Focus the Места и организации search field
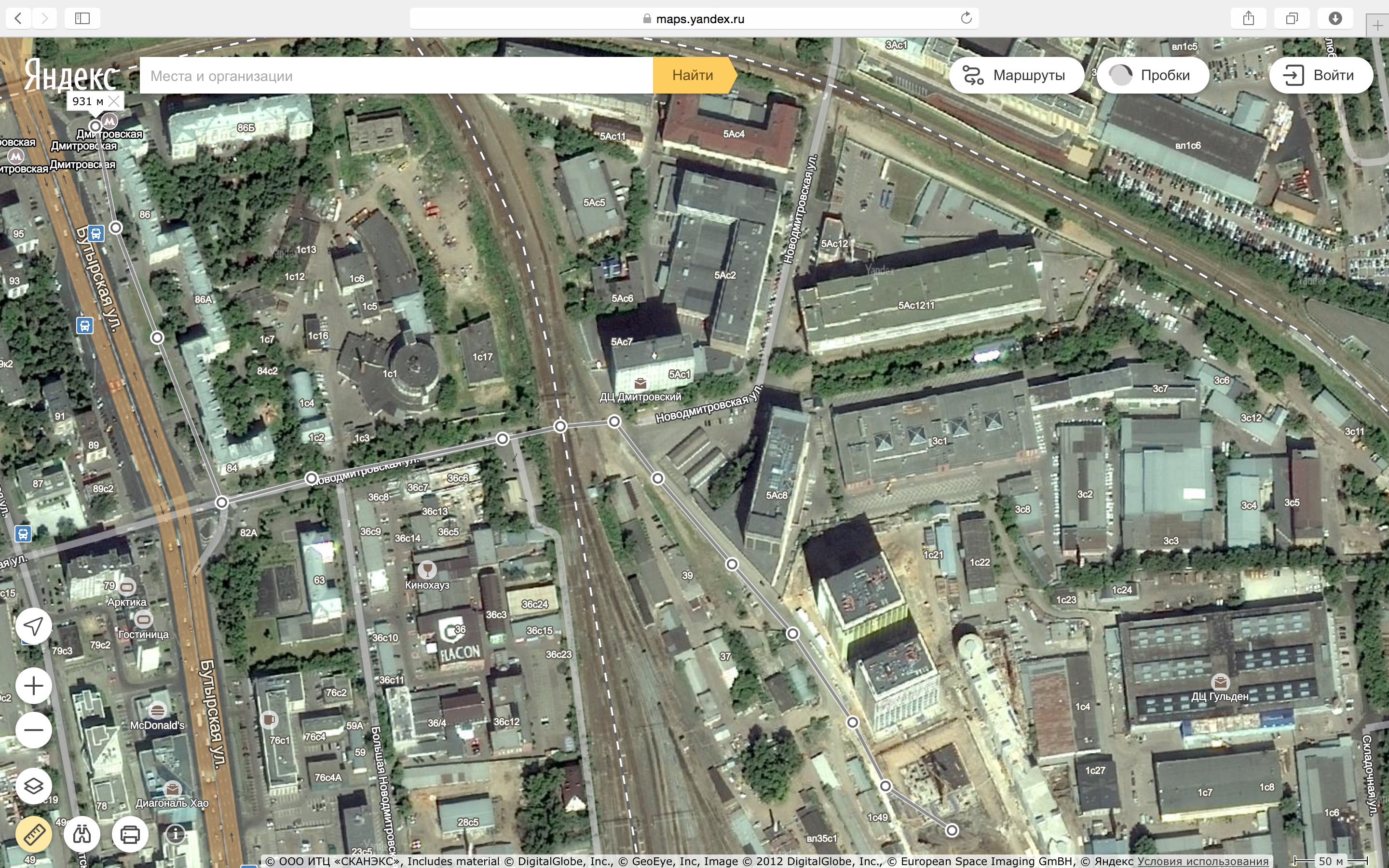This screenshot has height=868, width=1389. pyautogui.click(x=396, y=76)
